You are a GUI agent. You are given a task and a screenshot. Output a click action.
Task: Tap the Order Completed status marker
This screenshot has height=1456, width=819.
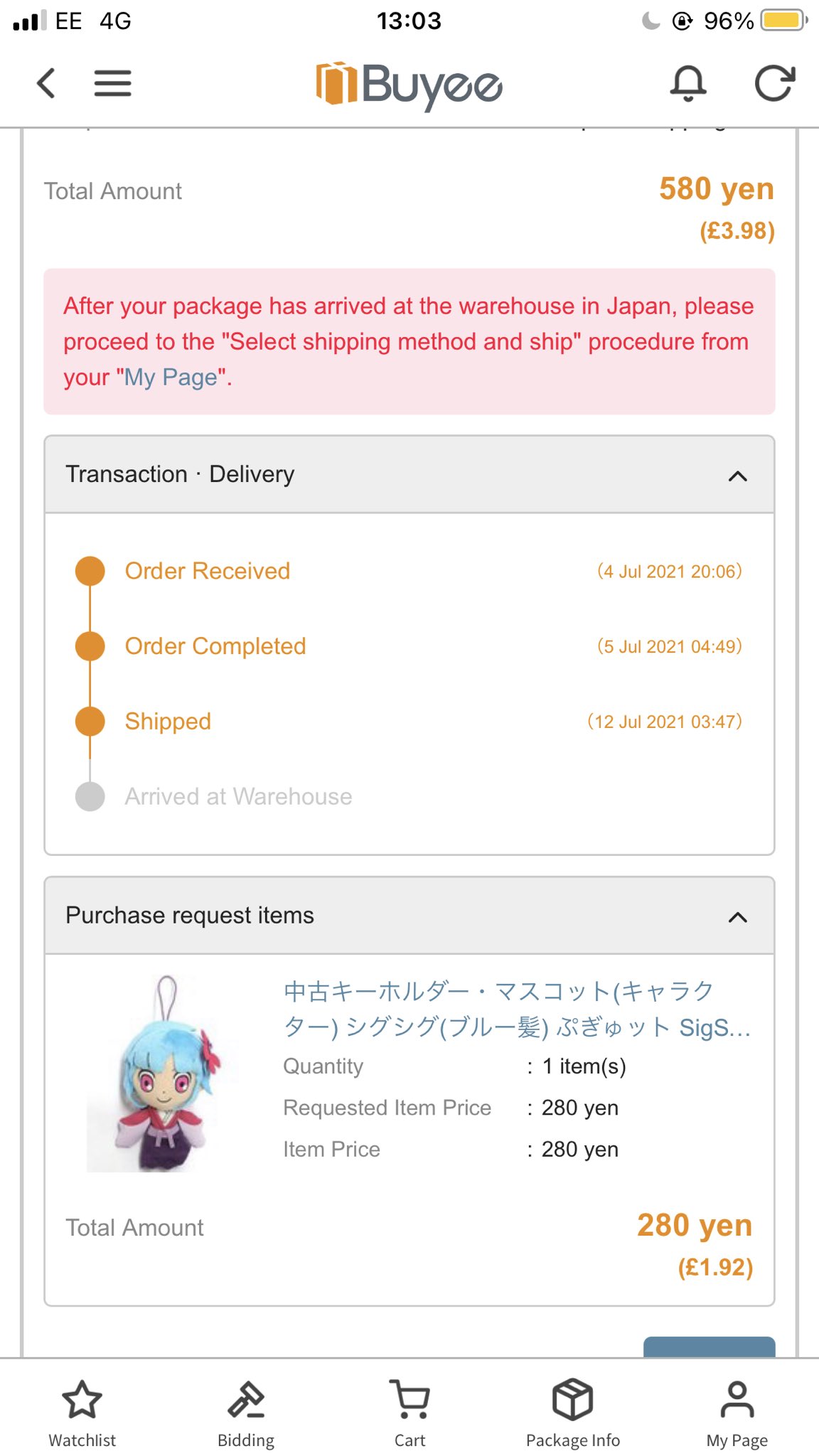tap(90, 646)
